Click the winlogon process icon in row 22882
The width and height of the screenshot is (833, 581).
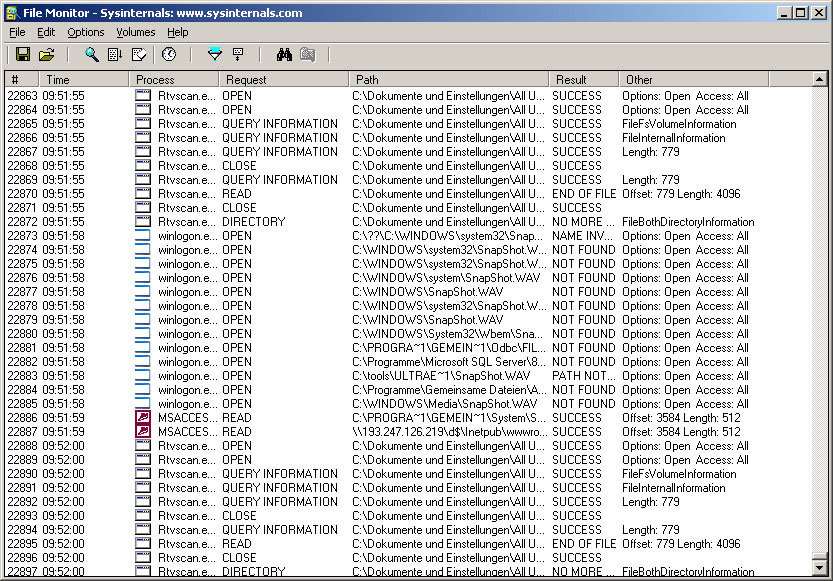[142, 362]
